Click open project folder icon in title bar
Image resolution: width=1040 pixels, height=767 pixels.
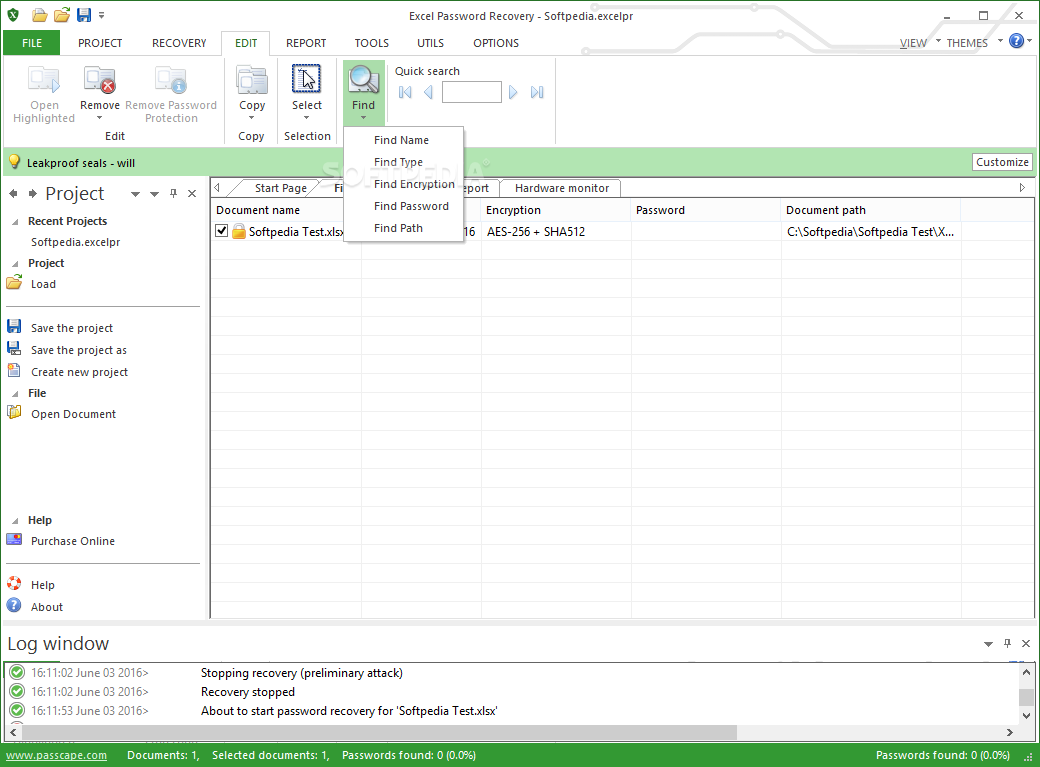(x=62, y=15)
